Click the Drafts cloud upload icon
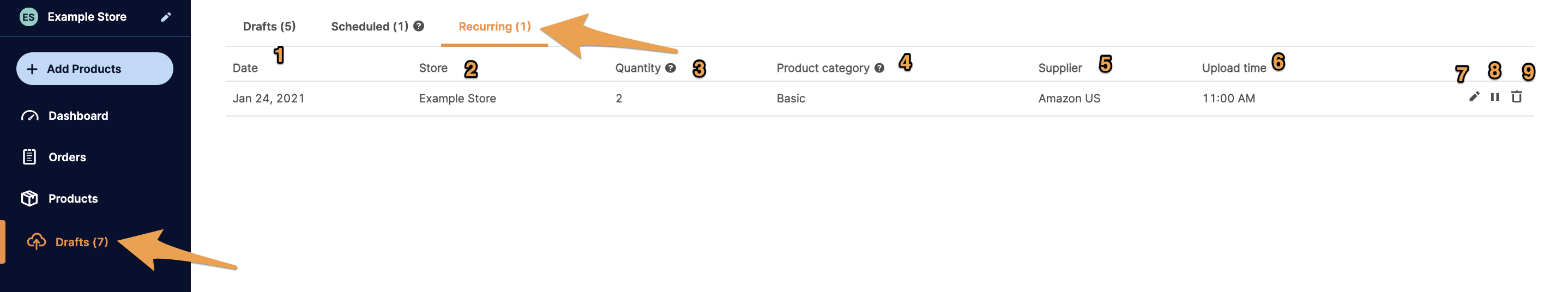This screenshot has width=1568, height=292. [37, 241]
